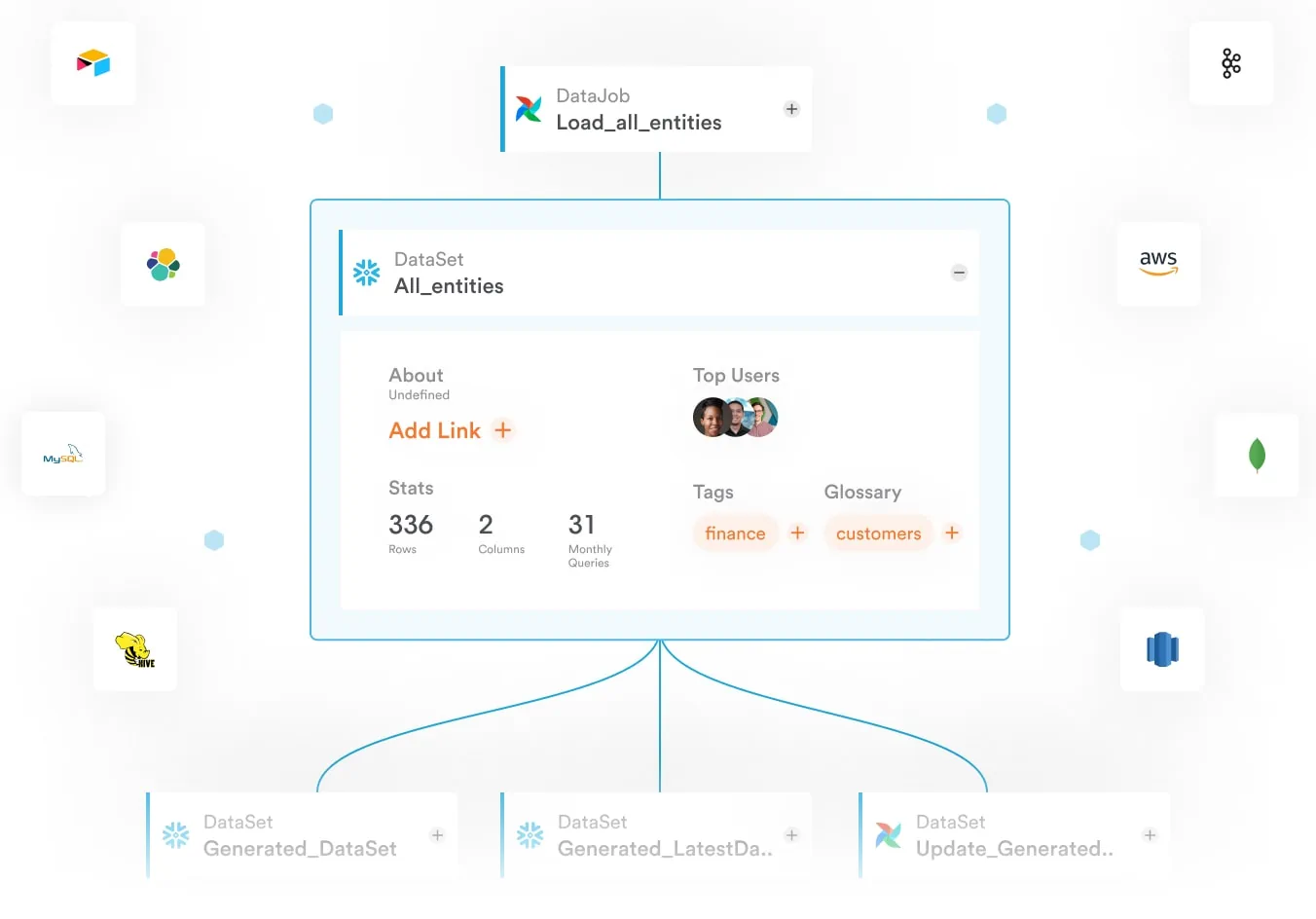Select the Amazon Redshift icon
The image size is (1316, 919).
click(x=1162, y=649)
